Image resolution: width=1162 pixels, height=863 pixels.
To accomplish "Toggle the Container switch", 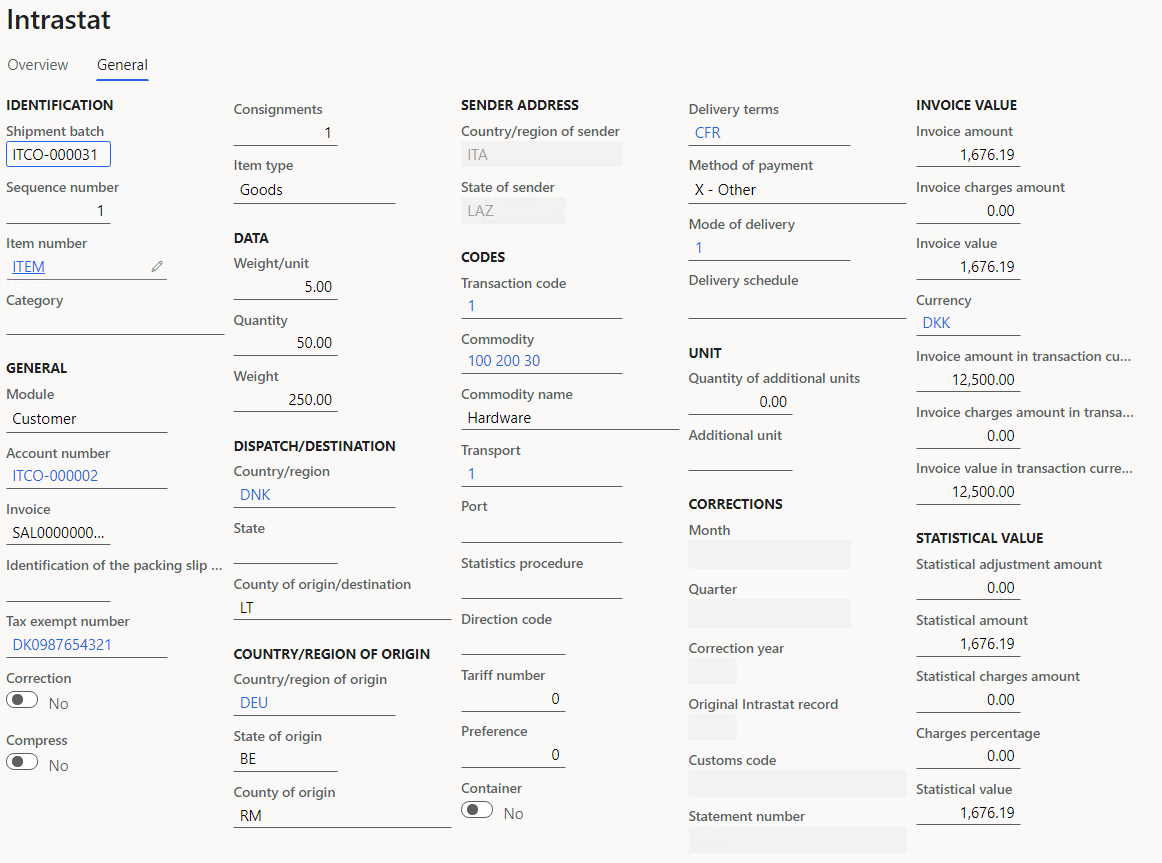I will (x=476, y=809).
